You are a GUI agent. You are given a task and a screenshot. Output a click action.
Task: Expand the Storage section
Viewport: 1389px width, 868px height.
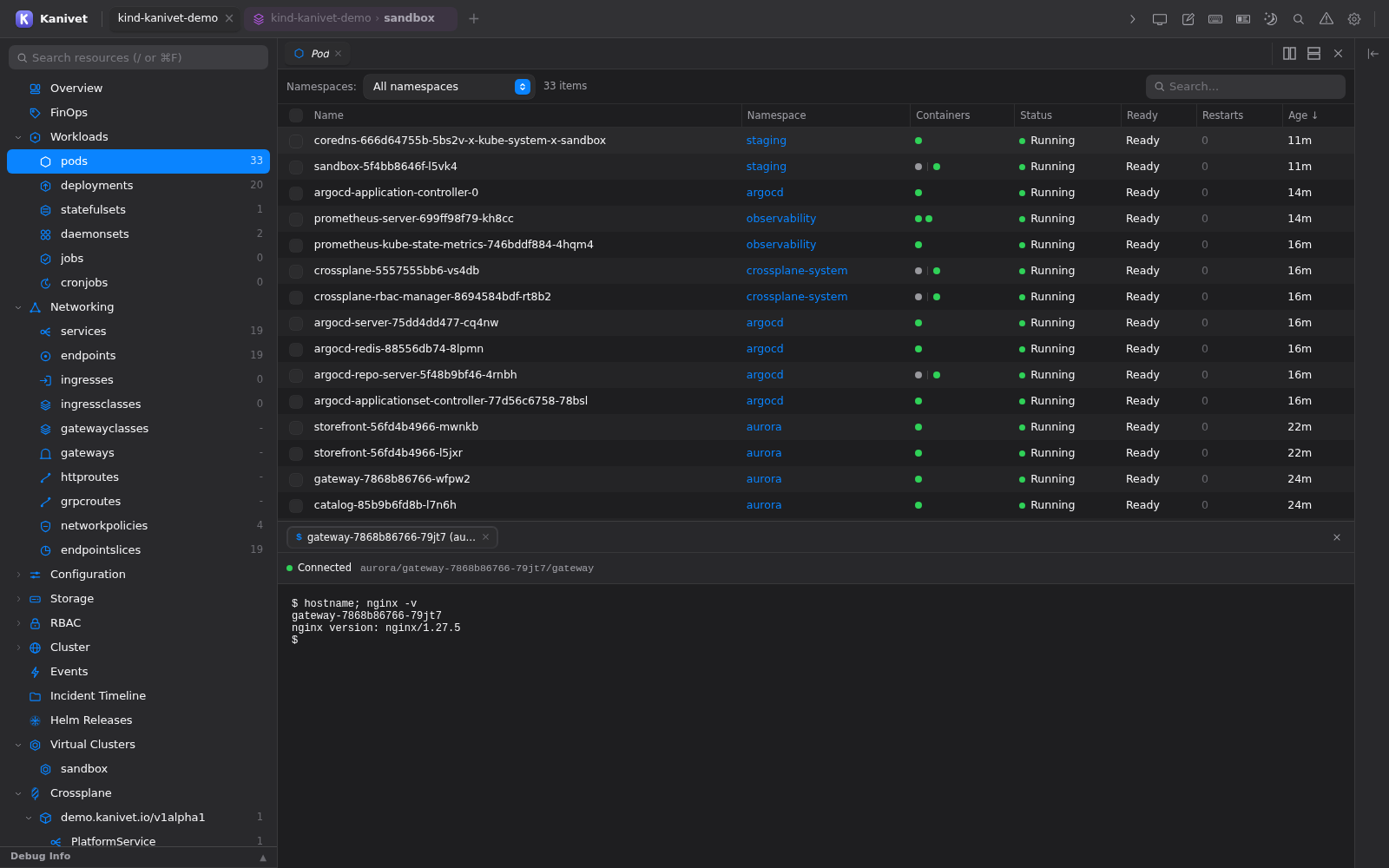coord(18,599)
